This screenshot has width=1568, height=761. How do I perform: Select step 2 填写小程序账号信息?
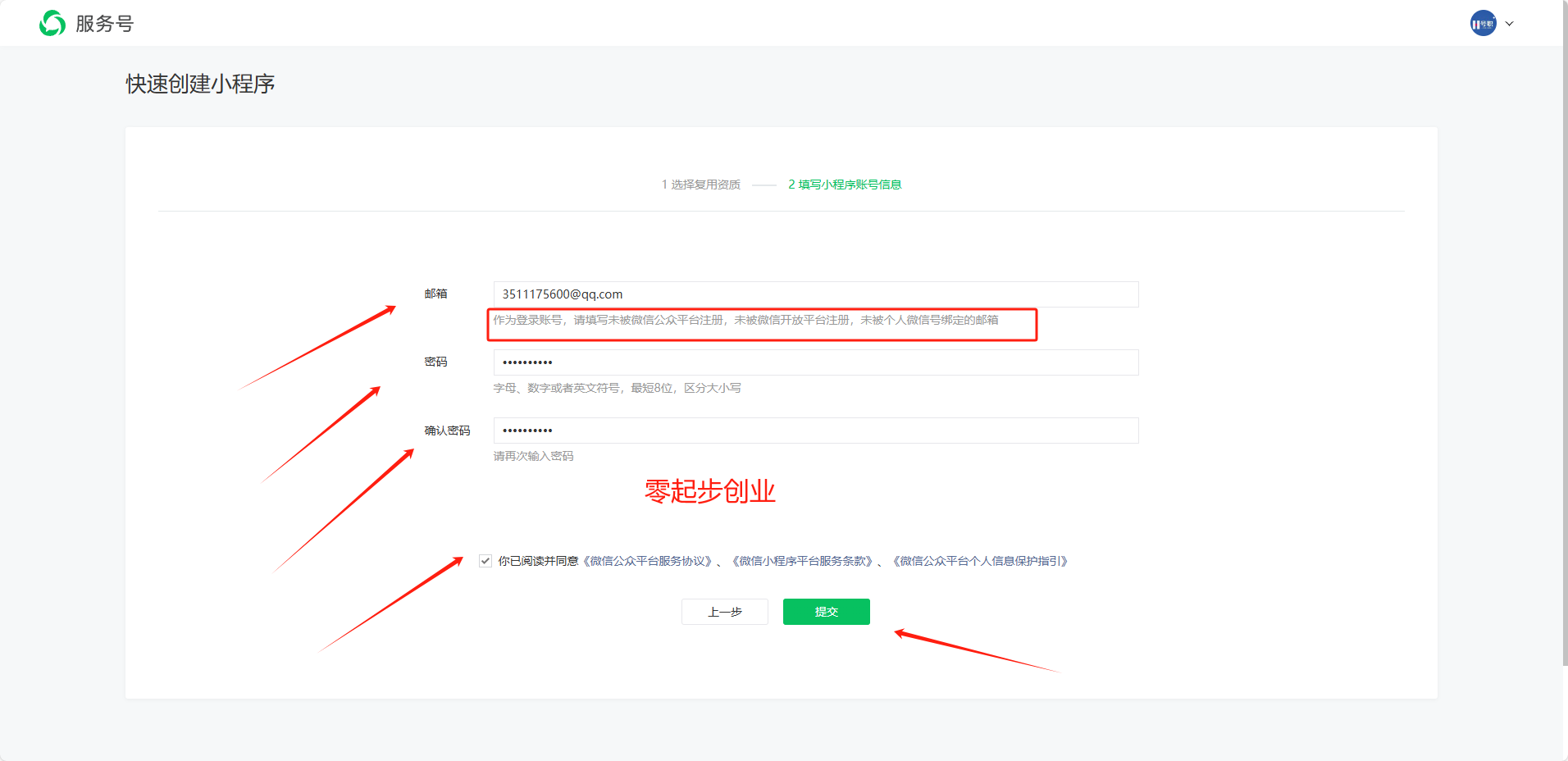[844, 185]
